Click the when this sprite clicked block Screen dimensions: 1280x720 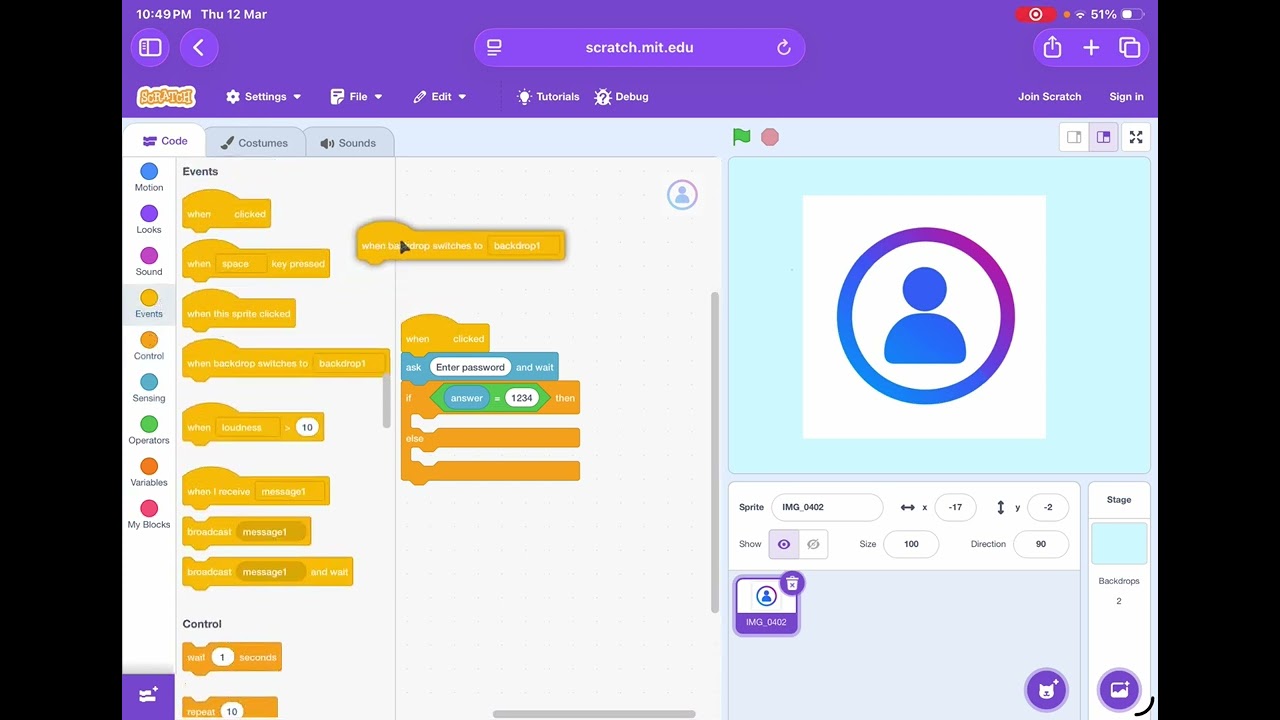[x=238, y=311]
